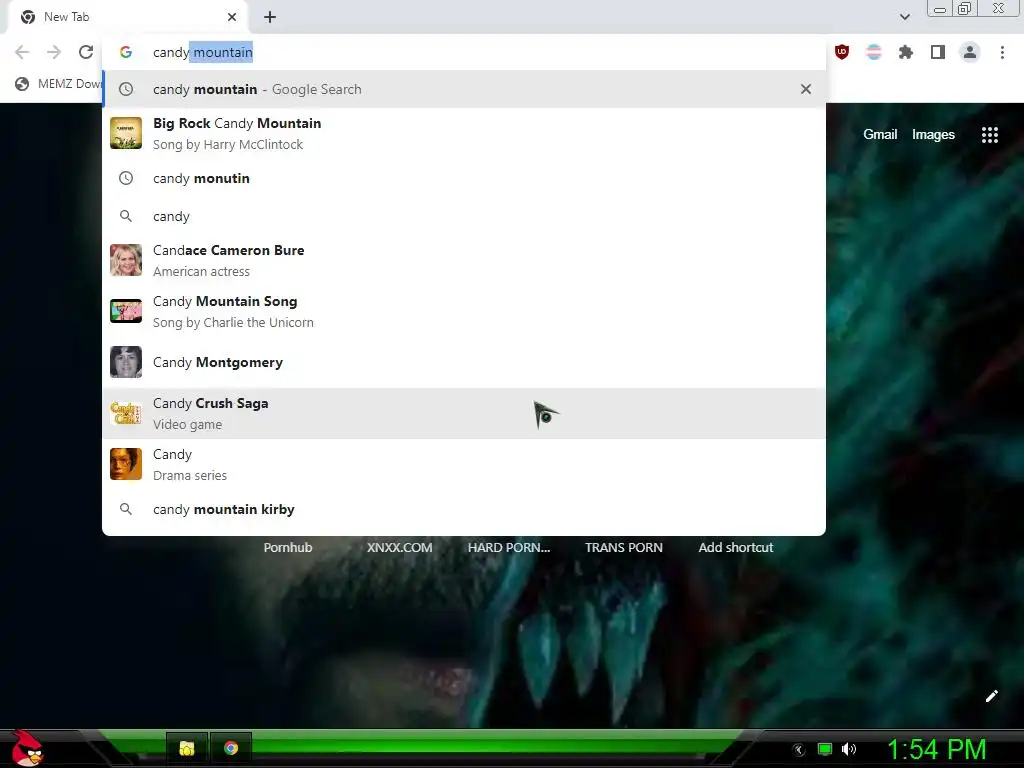This screenshot has width=1024, height=768.
Task: Choose Big Rock Candy Mountain suggestion
Action: tap(464, 133)
